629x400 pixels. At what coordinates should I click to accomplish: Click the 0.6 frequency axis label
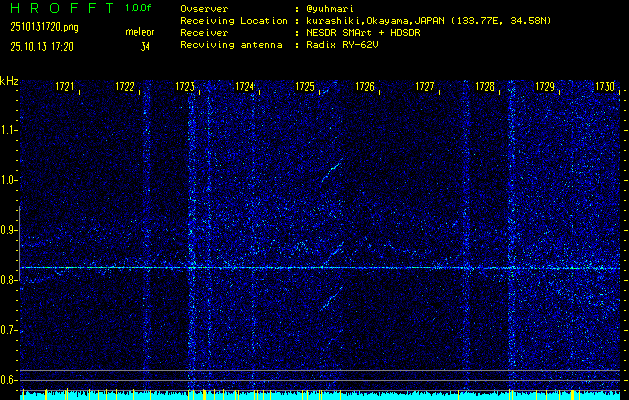pos(9,380)
